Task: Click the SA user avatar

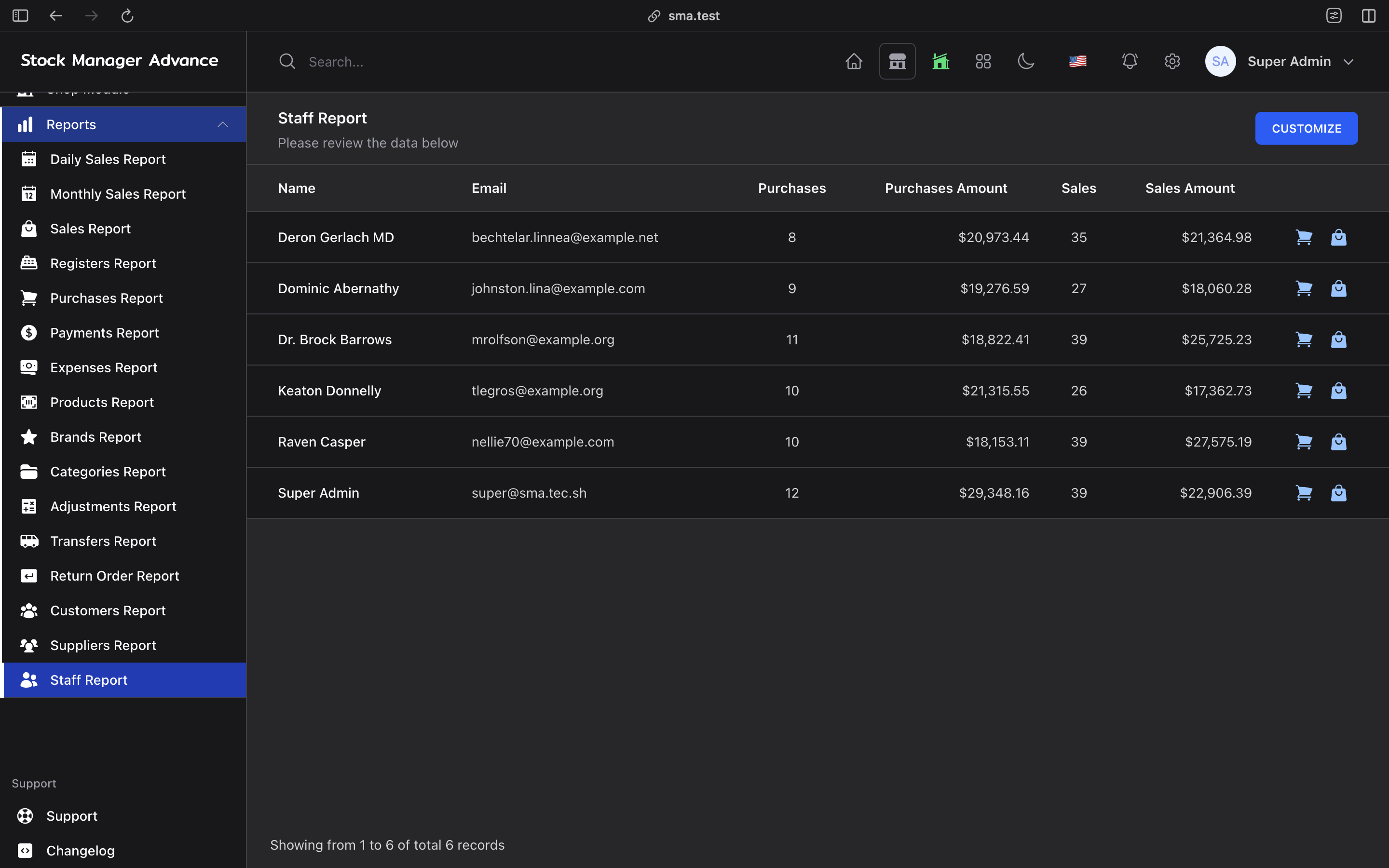Action: [x=1220, y=61]
